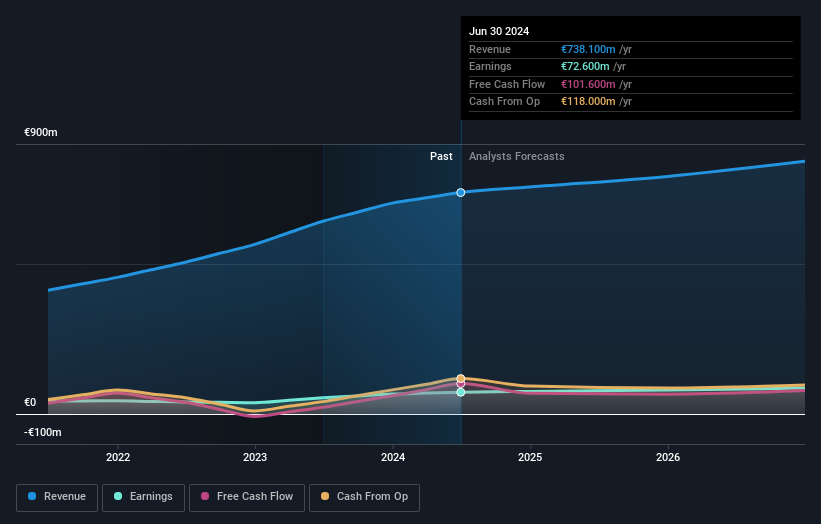Click the €0 y-axis label

(30, 403)
